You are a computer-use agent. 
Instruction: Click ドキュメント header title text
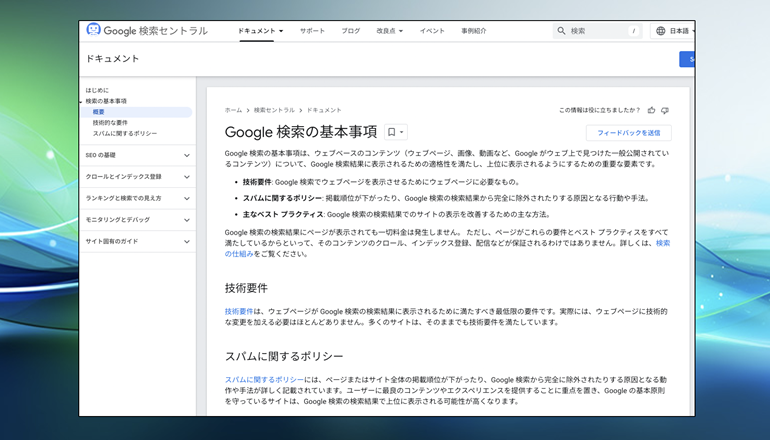[x=112, y=58]
